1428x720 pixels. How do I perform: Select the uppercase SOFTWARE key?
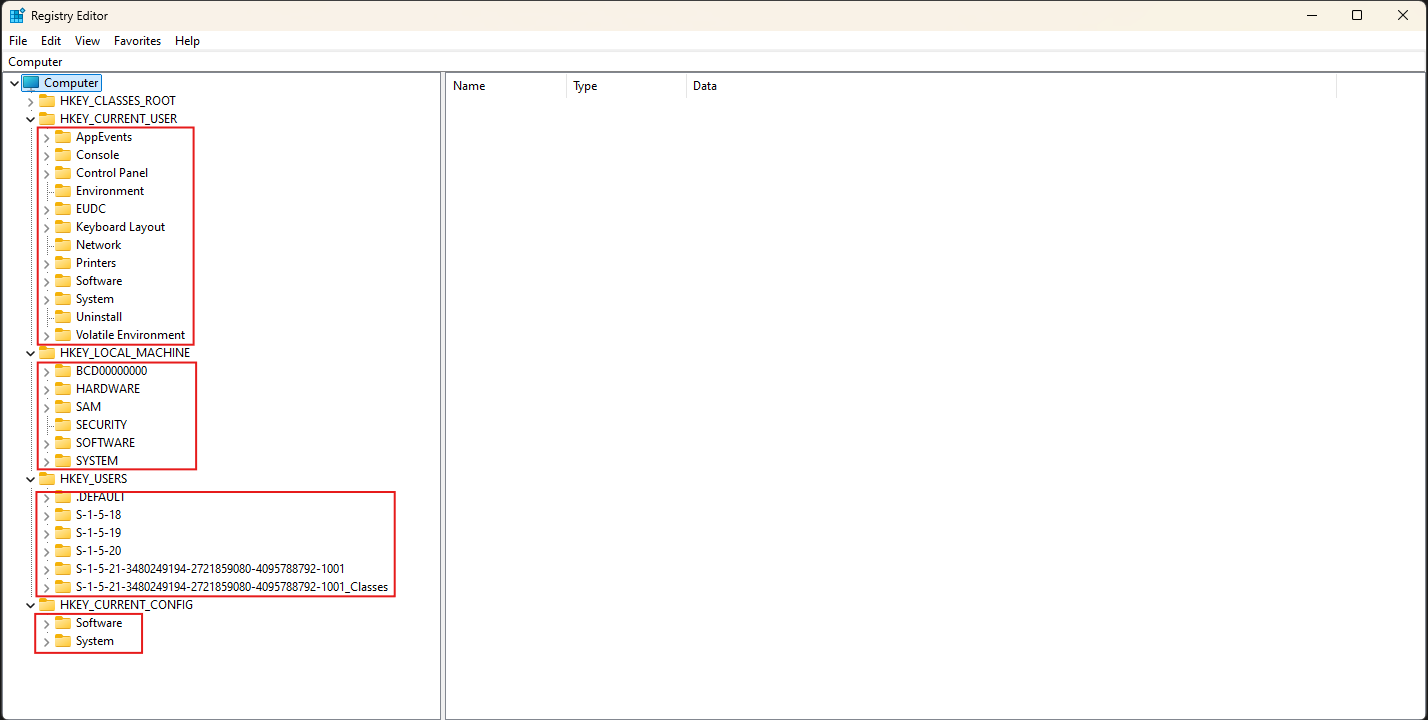(x=105, y=443)
